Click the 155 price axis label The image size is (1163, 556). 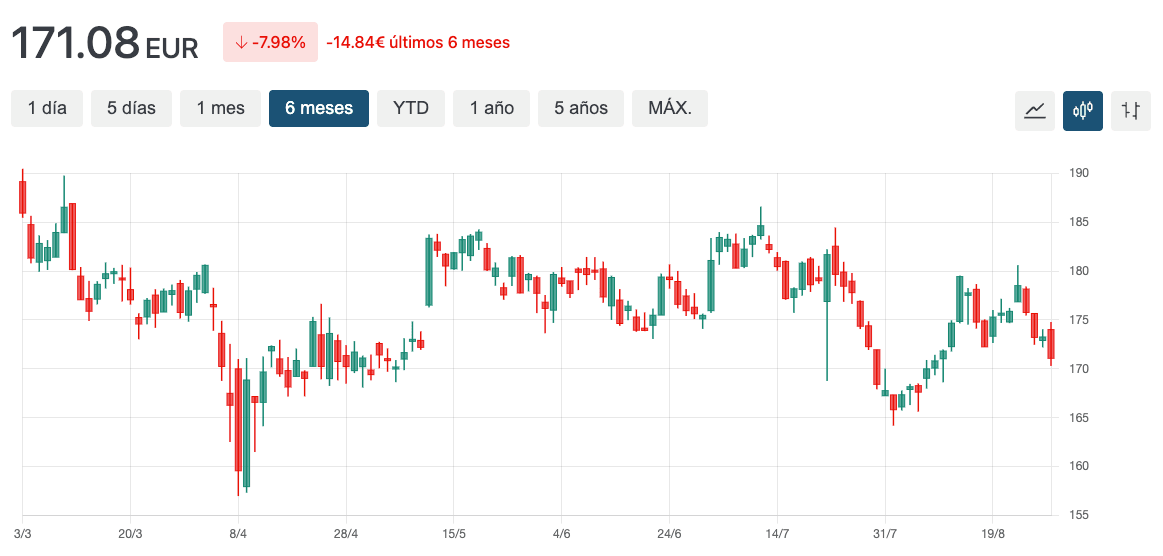coord(1078,515)
